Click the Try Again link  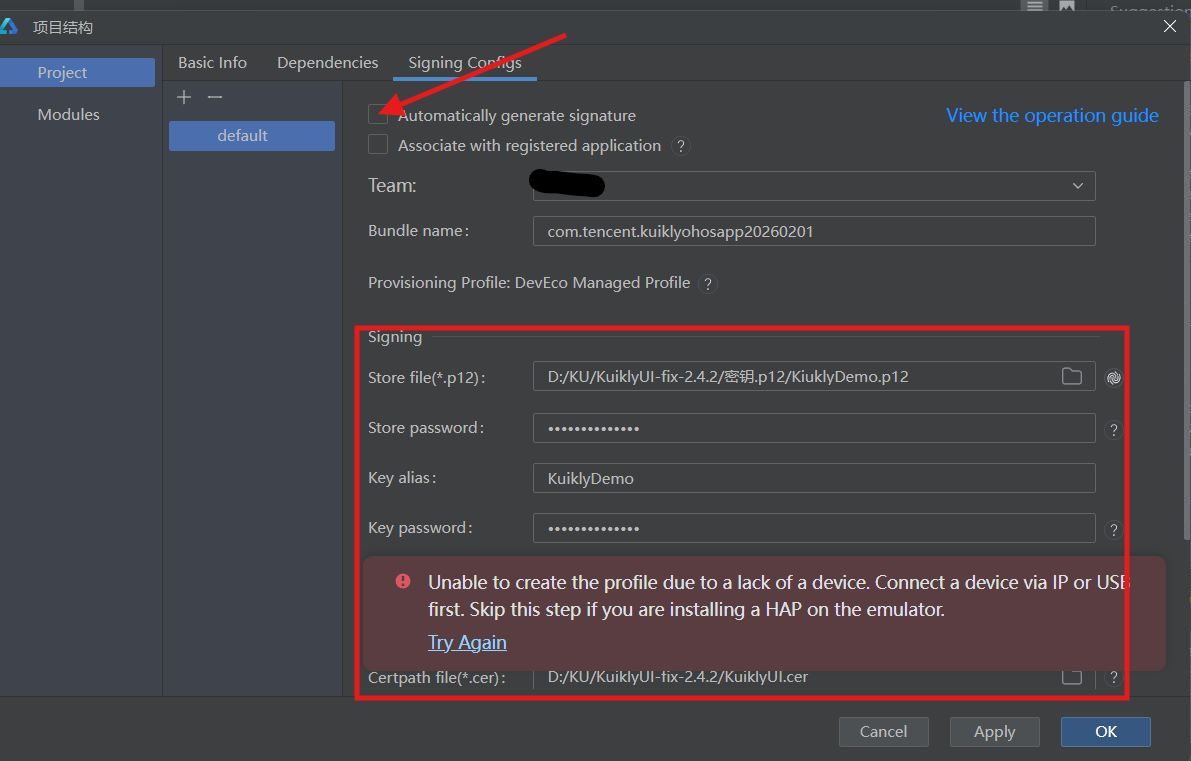point(467,643)
